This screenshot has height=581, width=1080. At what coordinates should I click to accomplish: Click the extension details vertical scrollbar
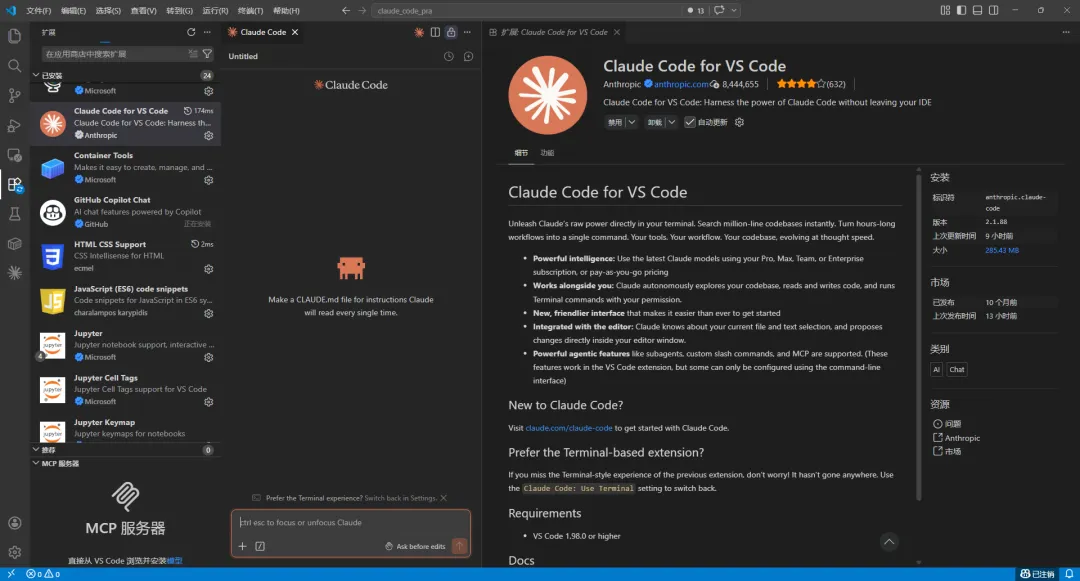click(x=919, y=337)
